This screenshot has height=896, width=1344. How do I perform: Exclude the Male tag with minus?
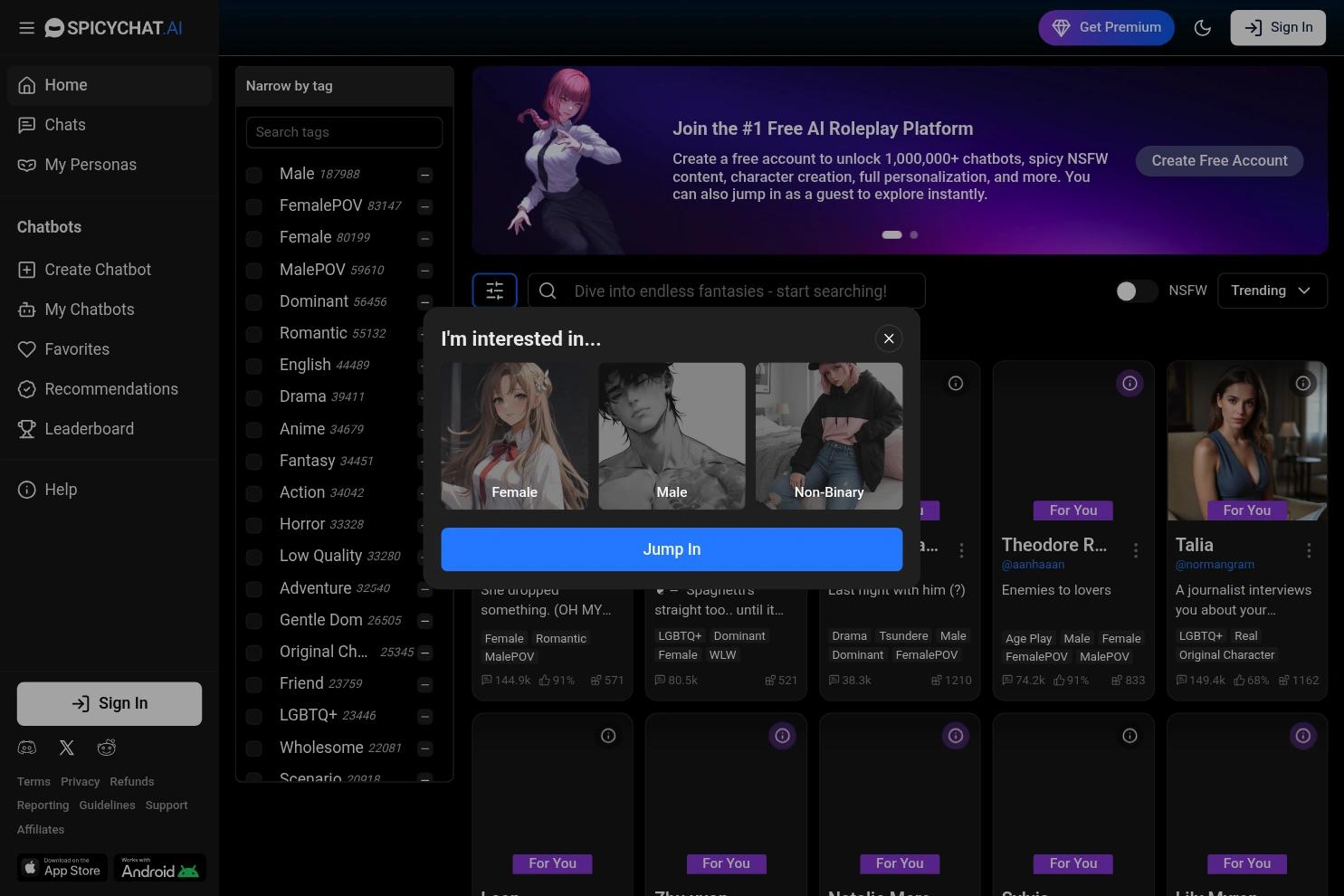tap(424, 175)
